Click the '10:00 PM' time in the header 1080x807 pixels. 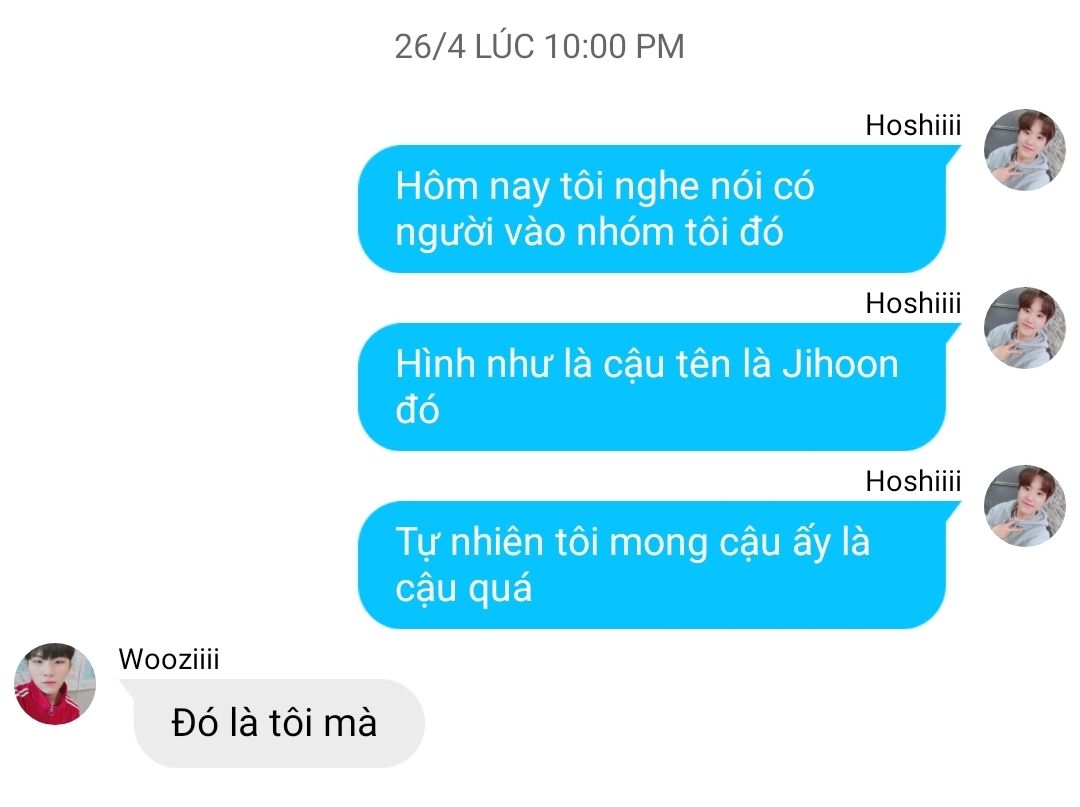pyautogui.click(x=614, y=47)
